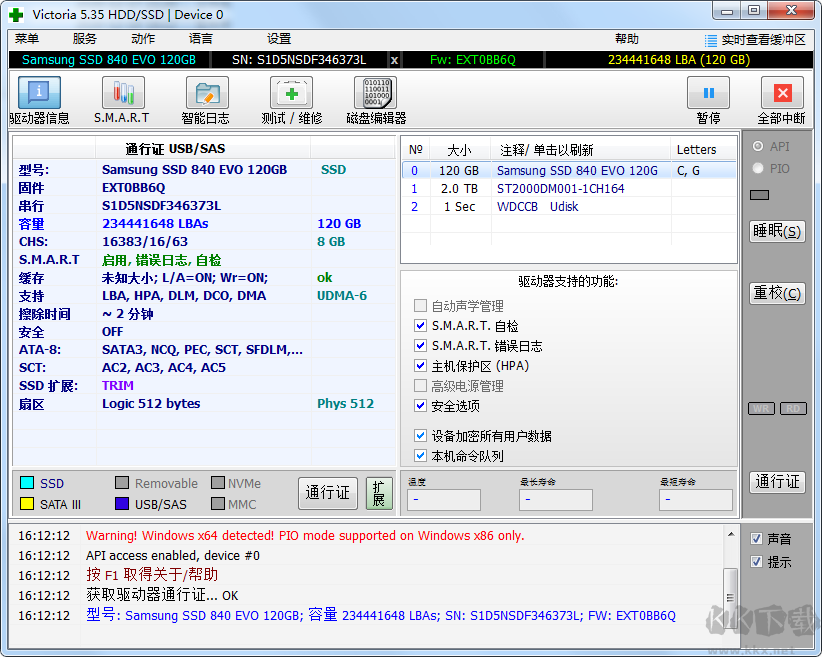Viewport: 822px width, 657px height.
Task: Disable the 声音 sound checkbox
Action: tap(757, 539)
